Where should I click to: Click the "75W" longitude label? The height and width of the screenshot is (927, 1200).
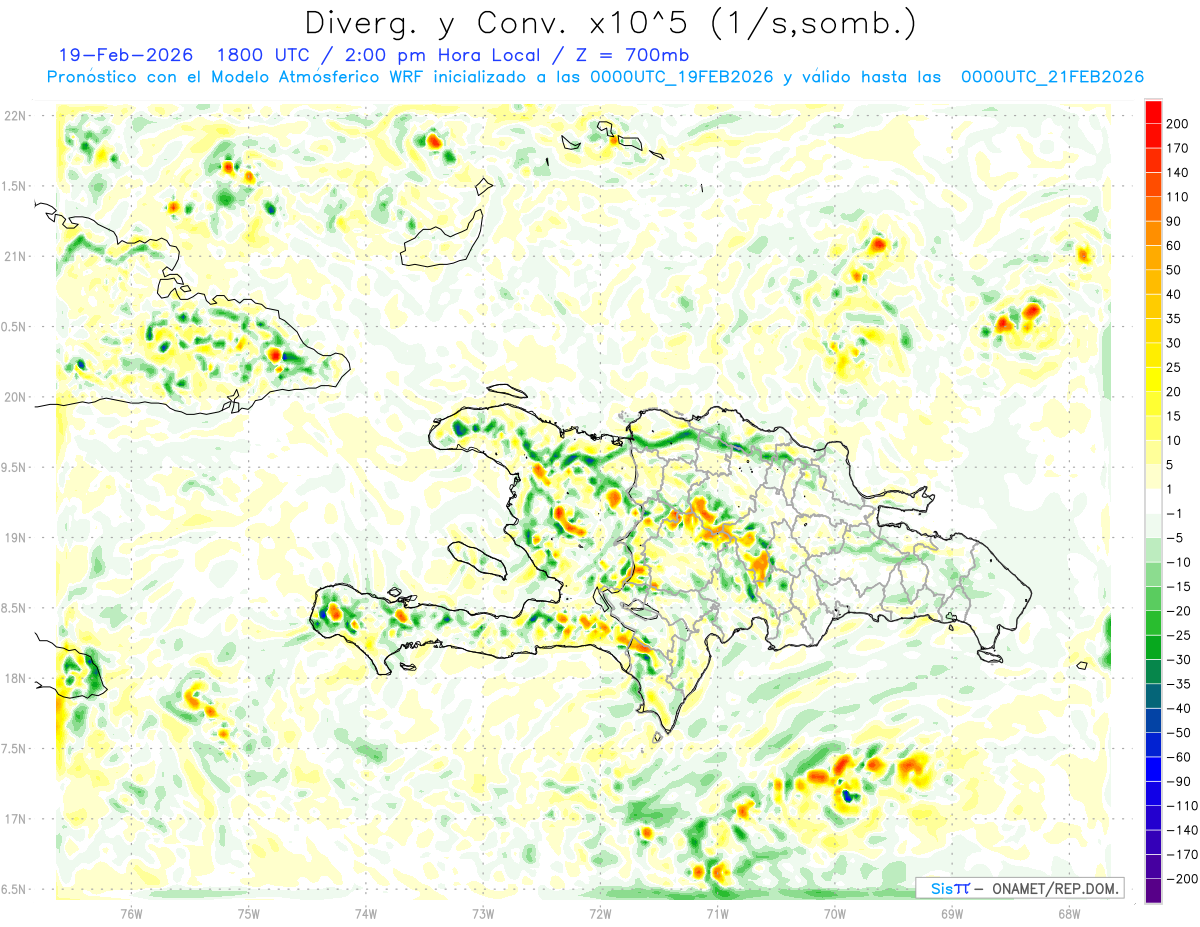point(249,913)
